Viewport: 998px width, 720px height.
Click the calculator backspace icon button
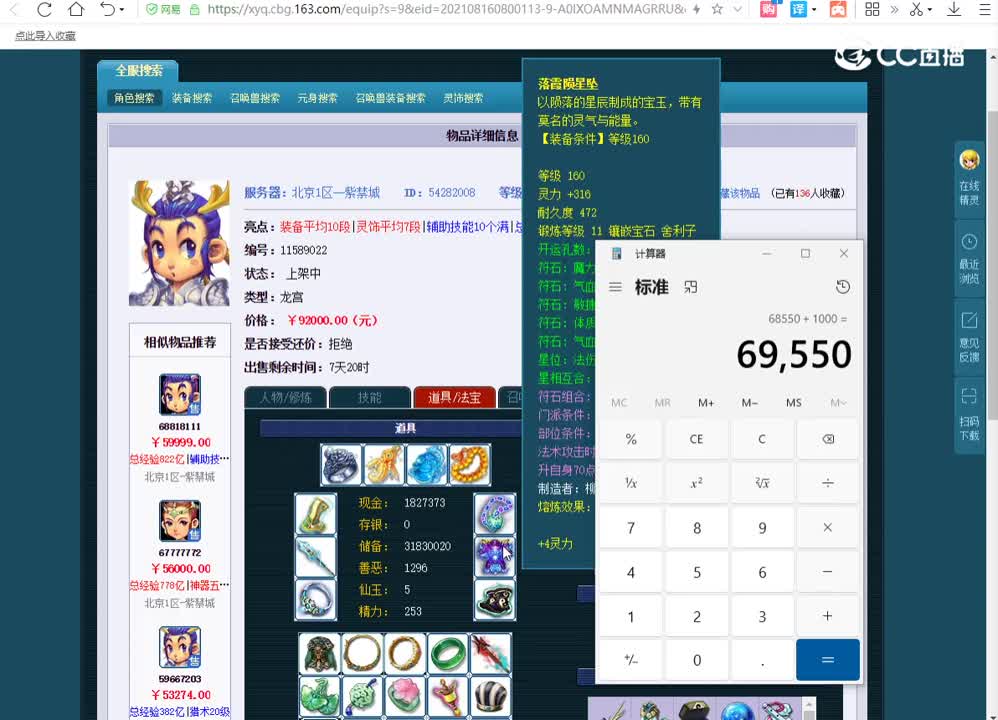click(x=827, y=439)
